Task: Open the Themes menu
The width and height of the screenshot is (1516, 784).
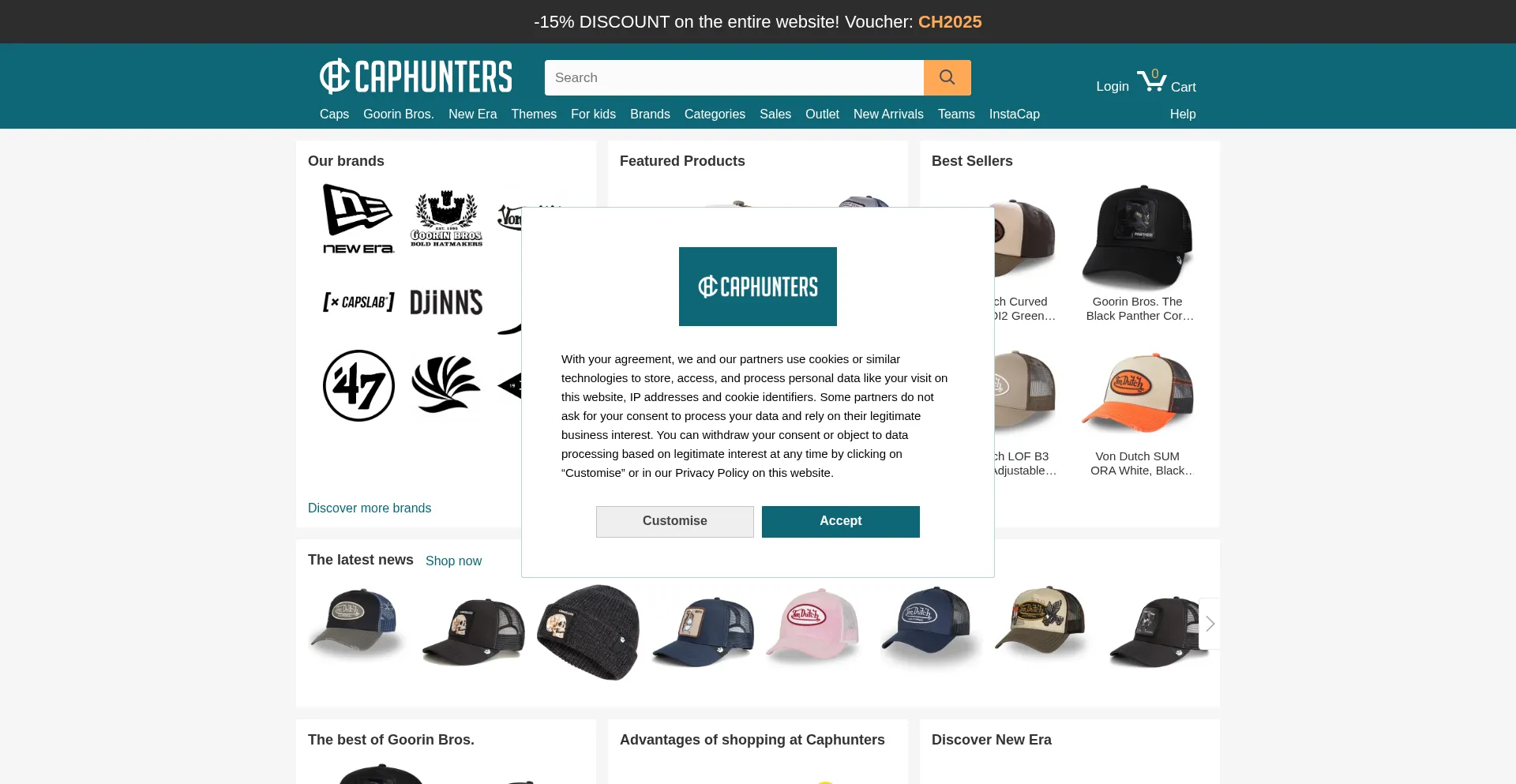Action: (x=534, y=114)
